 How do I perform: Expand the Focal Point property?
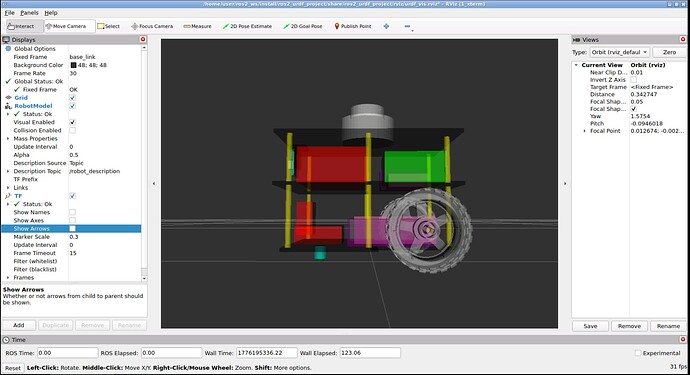584,131
